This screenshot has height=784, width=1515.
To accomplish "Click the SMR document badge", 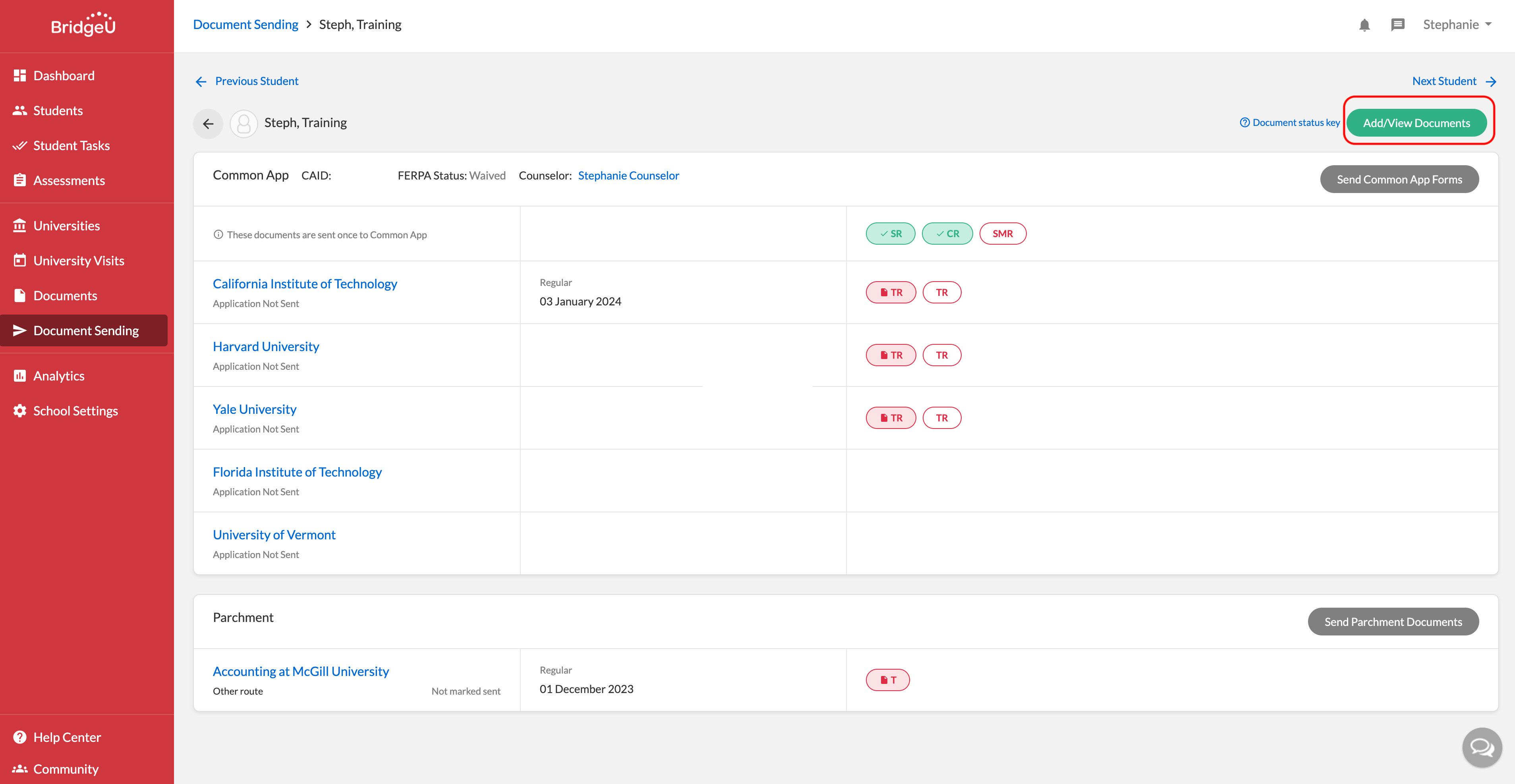I will (x=1003, y=234).
